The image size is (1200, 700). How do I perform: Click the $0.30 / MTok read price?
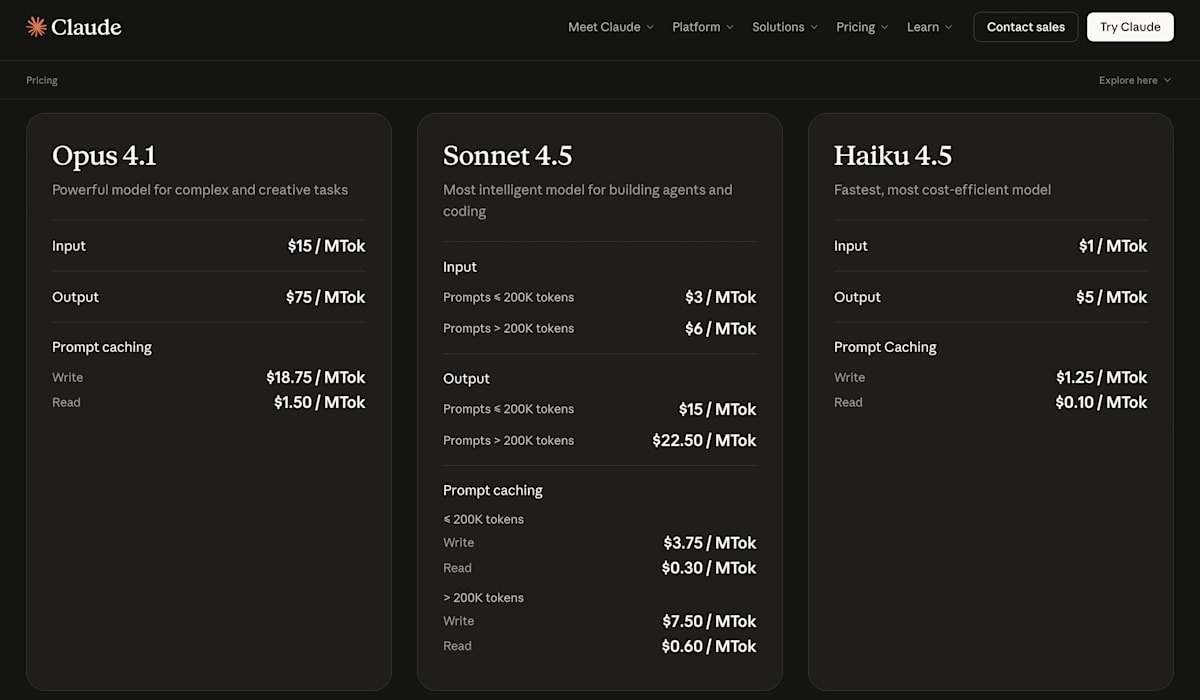pyautogui.click(x=709, y=568)
